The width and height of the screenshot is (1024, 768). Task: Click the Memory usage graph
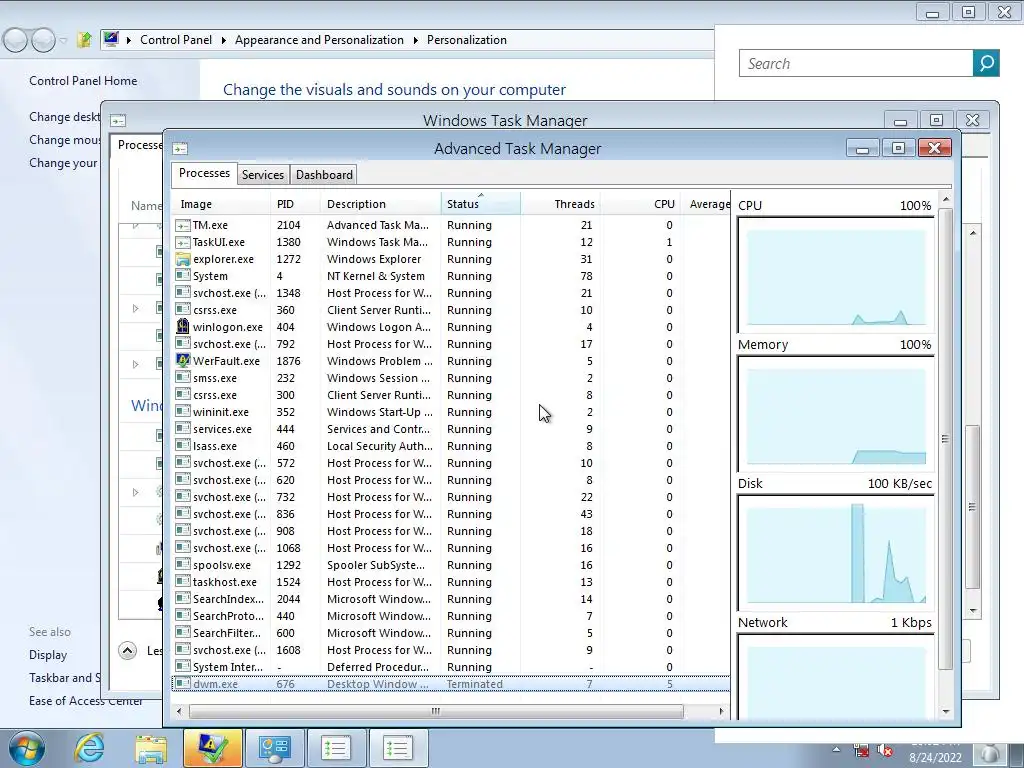point(836,414)
